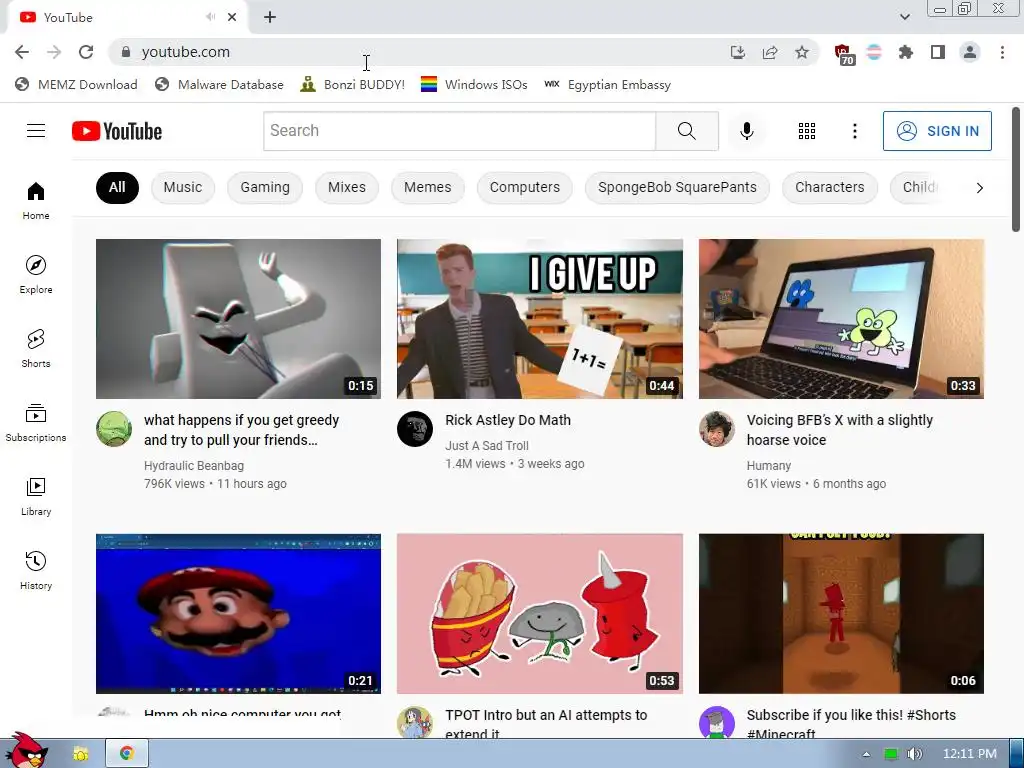1024x768 pixels.
Task: Click the striped extension icon next to uBlock
Action: pyautogui.click(x=874, y=52)
